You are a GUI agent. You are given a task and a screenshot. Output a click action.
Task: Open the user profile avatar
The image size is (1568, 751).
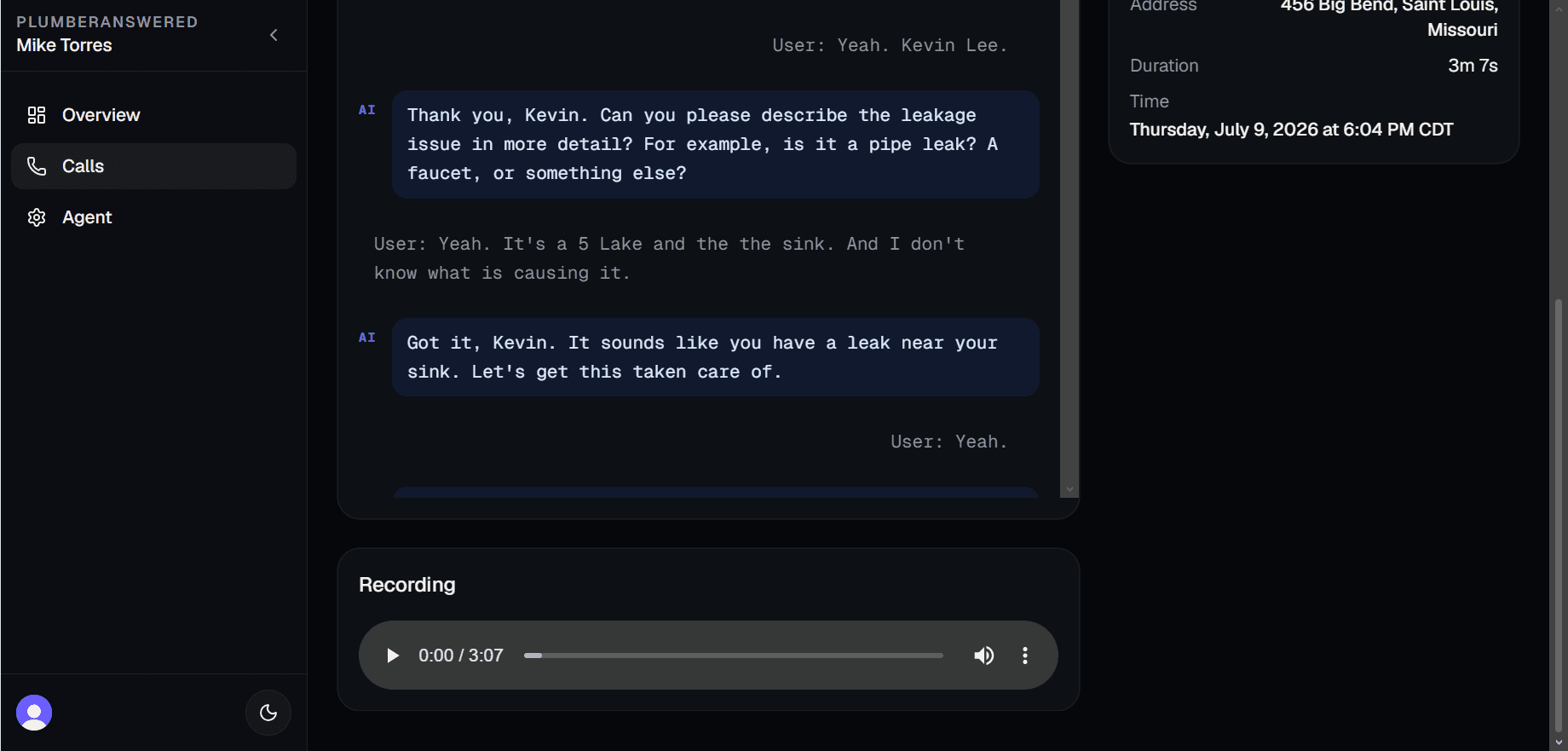coord(34,713)
